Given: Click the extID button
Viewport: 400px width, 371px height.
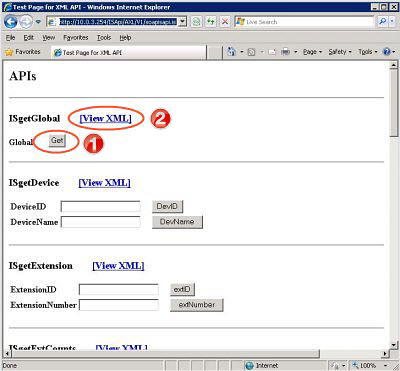Looking at the screenshot, I should (x=182, y=289).
